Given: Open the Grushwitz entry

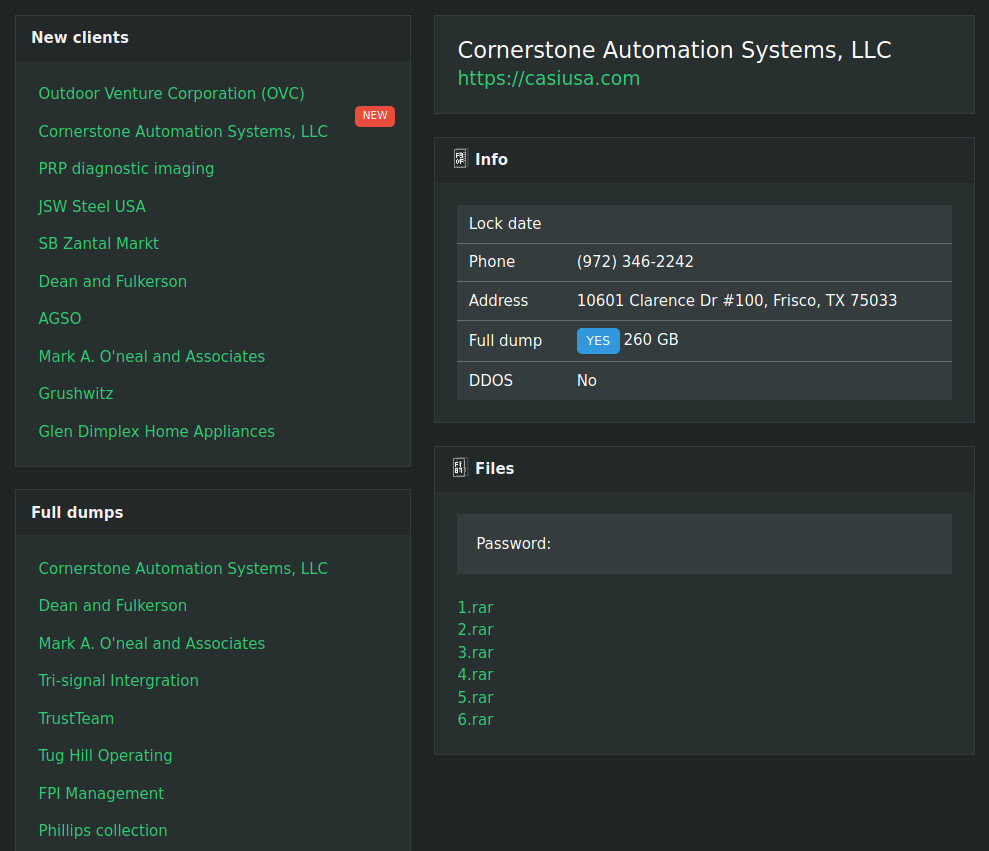Looking at the screenshot, I should pyautogui.click(x=76, y=394).
